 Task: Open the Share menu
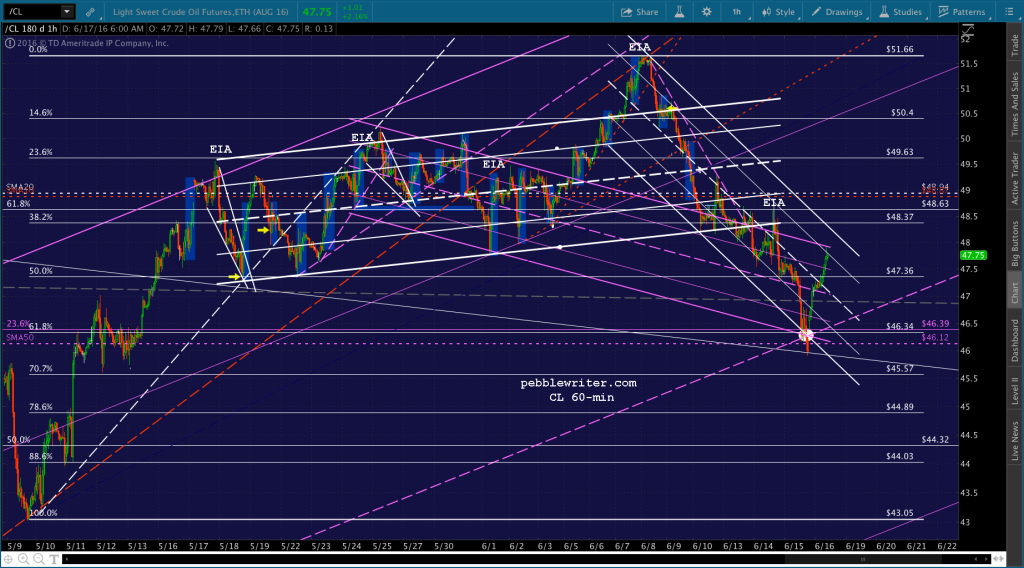639,12
